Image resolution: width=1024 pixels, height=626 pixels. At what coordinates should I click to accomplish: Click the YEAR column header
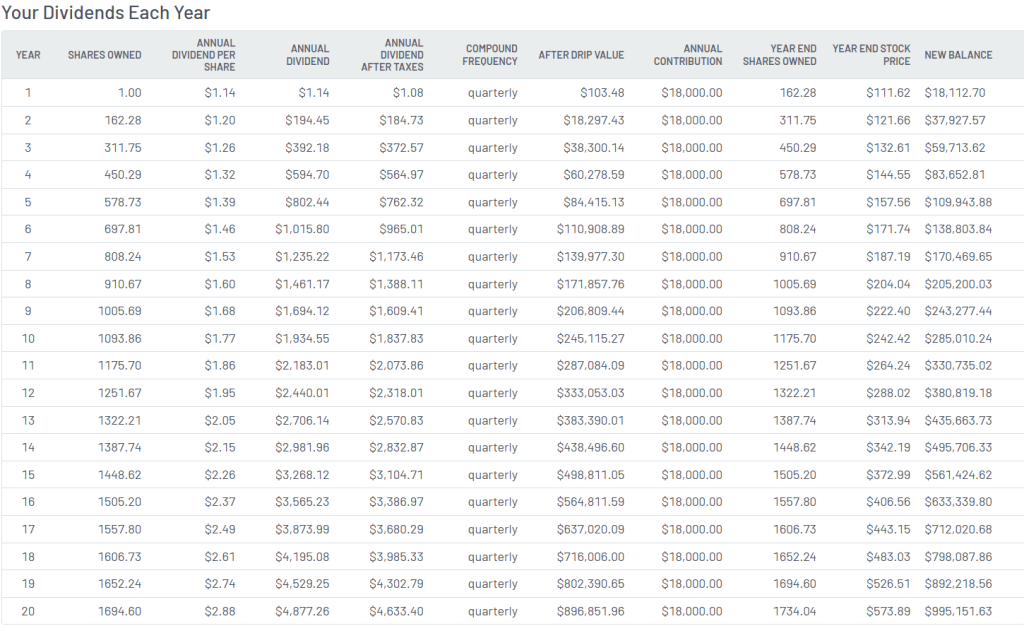tap(28, 55)
